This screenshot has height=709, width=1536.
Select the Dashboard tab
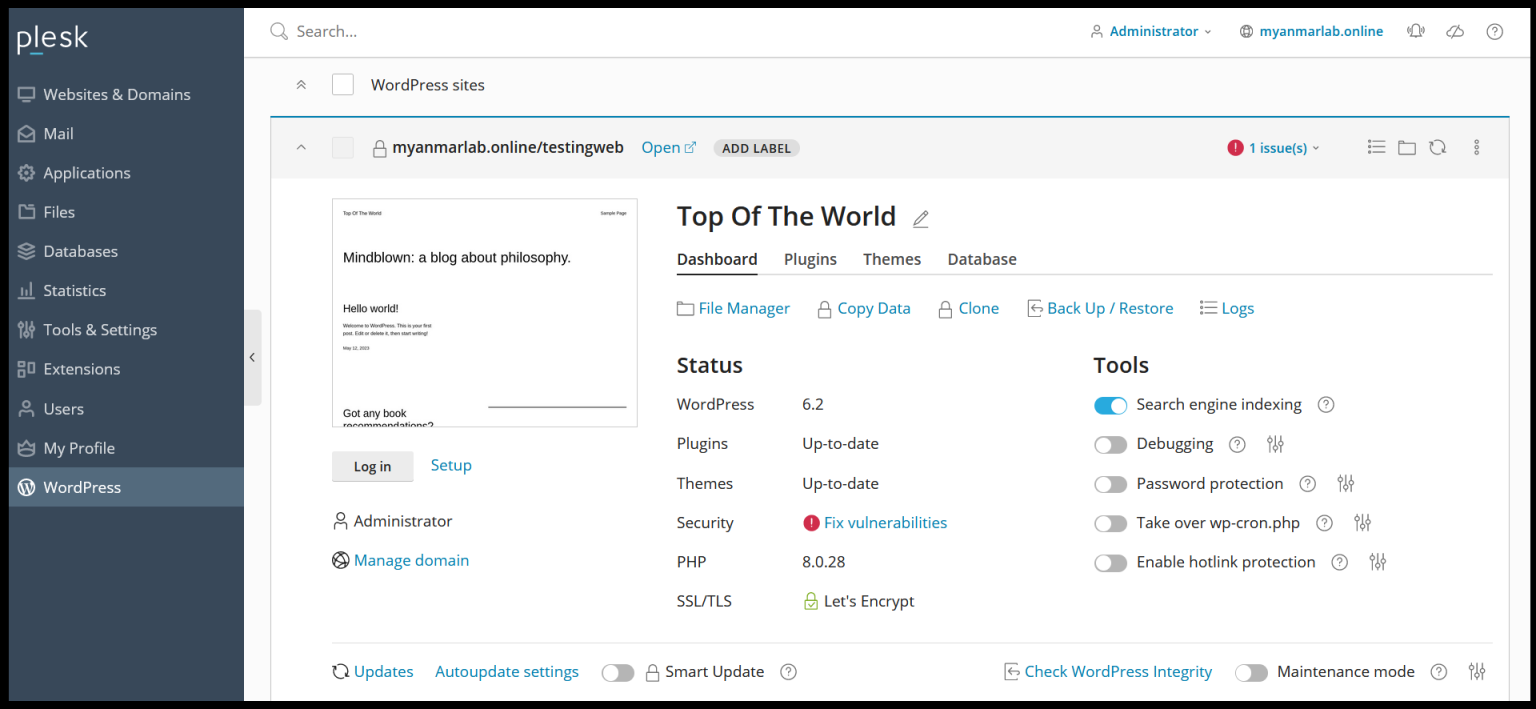[717, 259]
